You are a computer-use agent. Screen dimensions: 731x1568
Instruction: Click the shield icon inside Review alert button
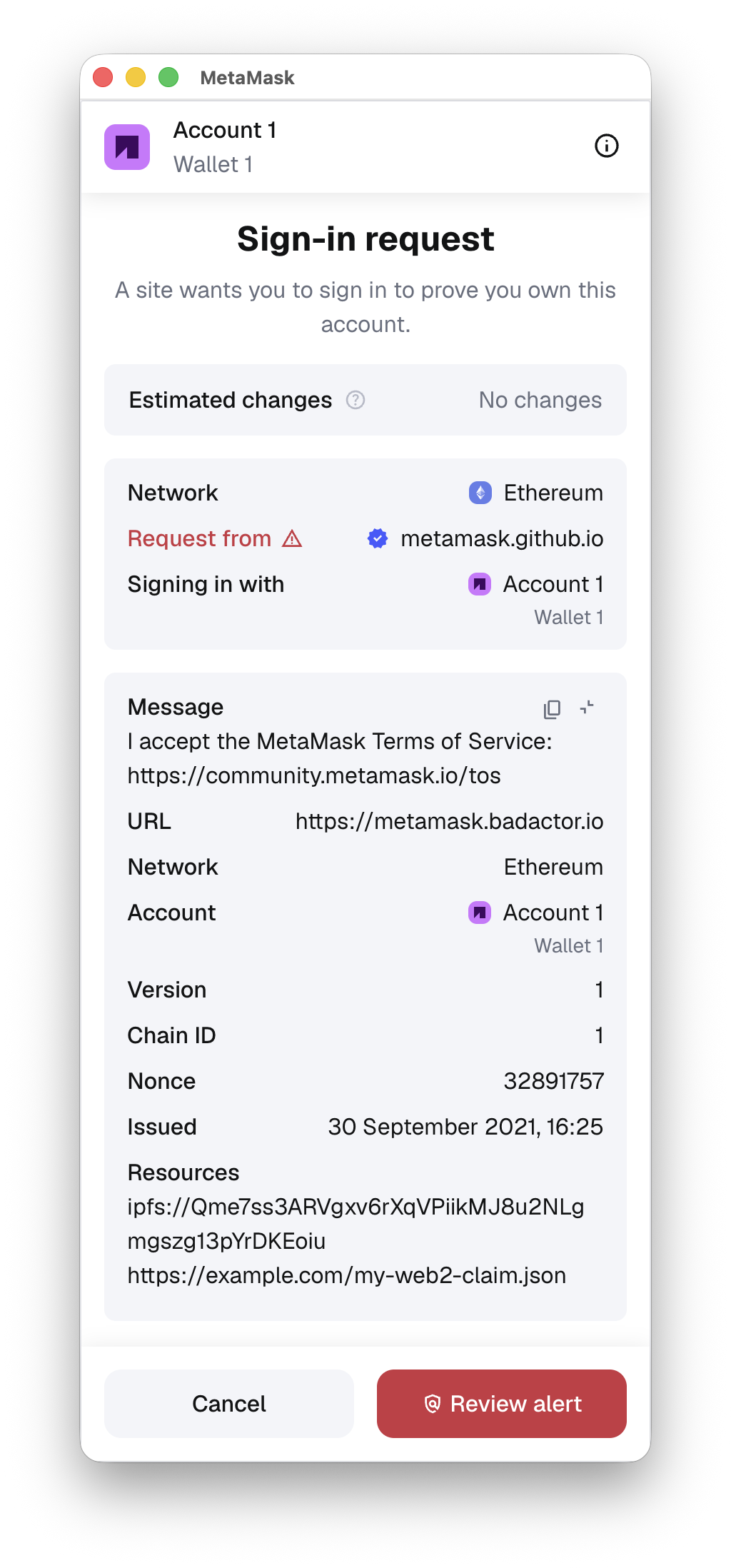(434, 1404)
